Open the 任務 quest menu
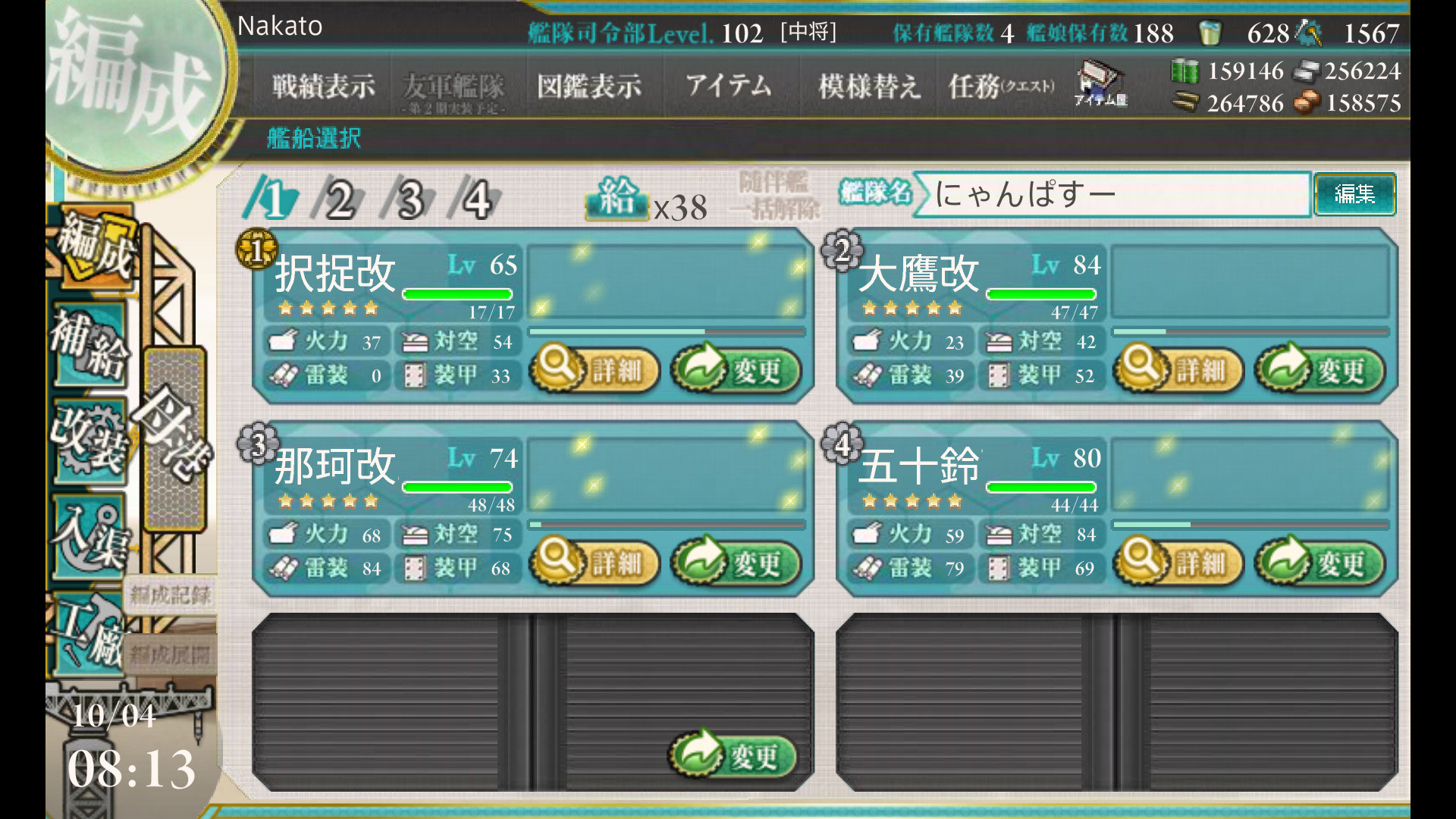This screenshot has height=819, width=1456. 1001,86
